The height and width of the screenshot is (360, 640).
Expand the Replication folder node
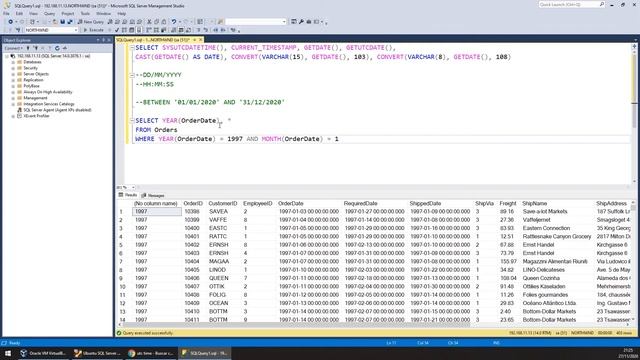13,80
